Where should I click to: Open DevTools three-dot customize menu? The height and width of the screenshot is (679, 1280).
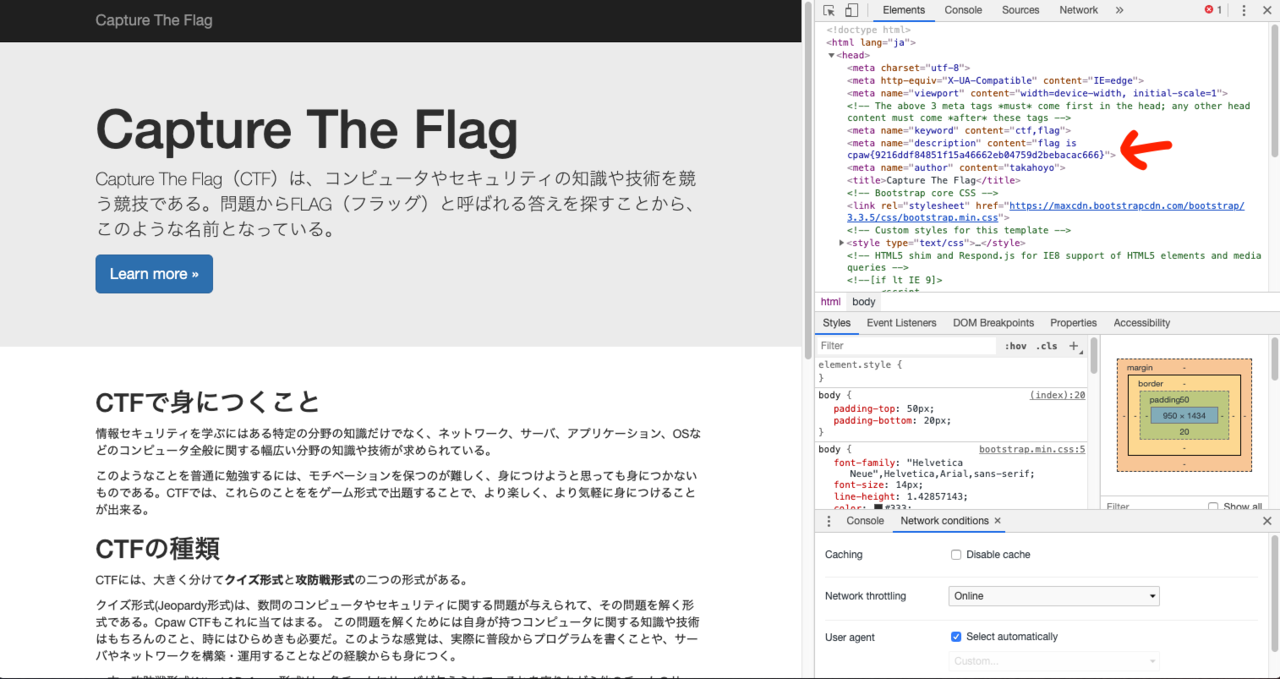coord(1244,10)
